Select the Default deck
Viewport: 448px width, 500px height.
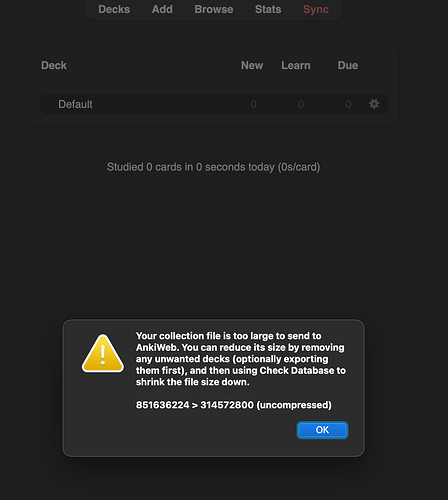(x=75, y=104)
